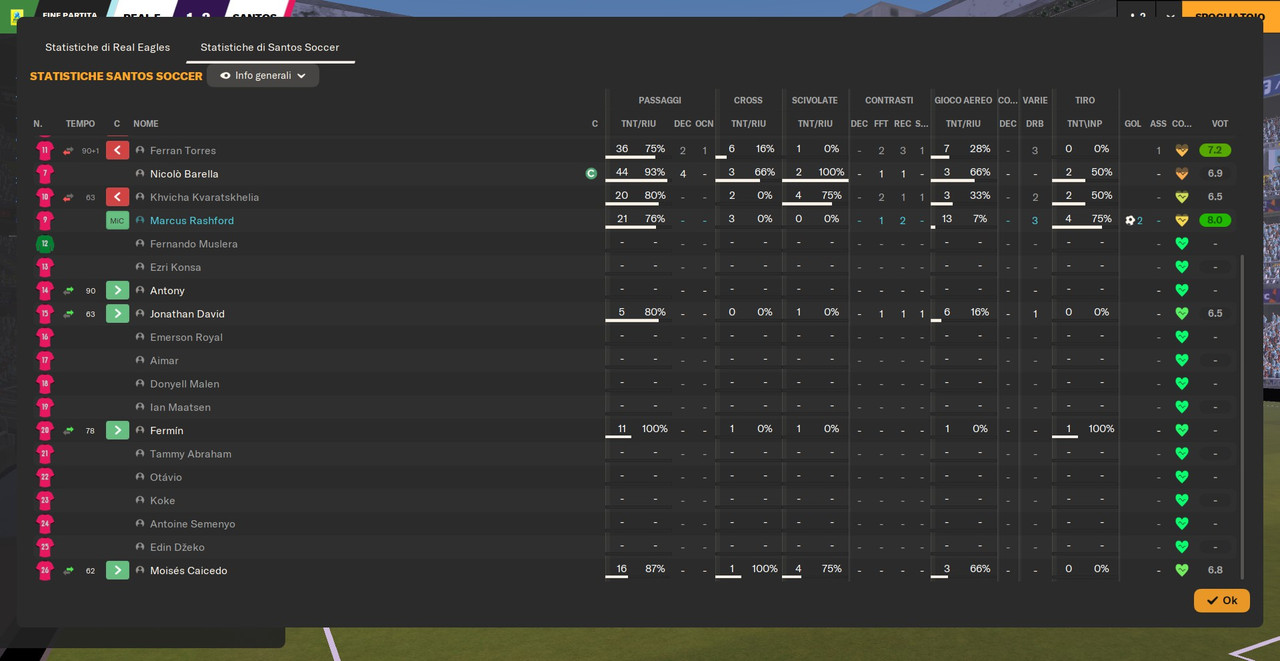1280x661 pixels.
Task: Click Ferran Torres green 7.2 rating pill
Action: tap(1215, 150)
